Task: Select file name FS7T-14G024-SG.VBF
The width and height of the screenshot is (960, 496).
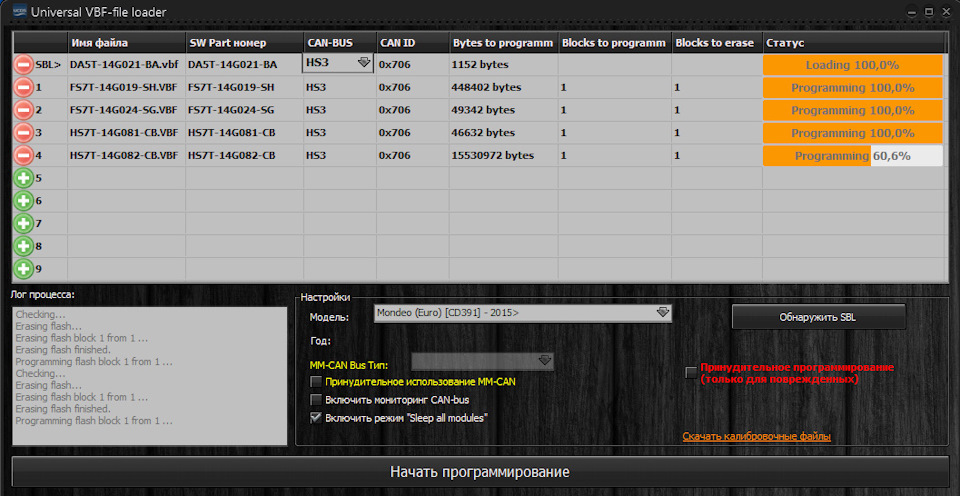Action: pos(123,110)
